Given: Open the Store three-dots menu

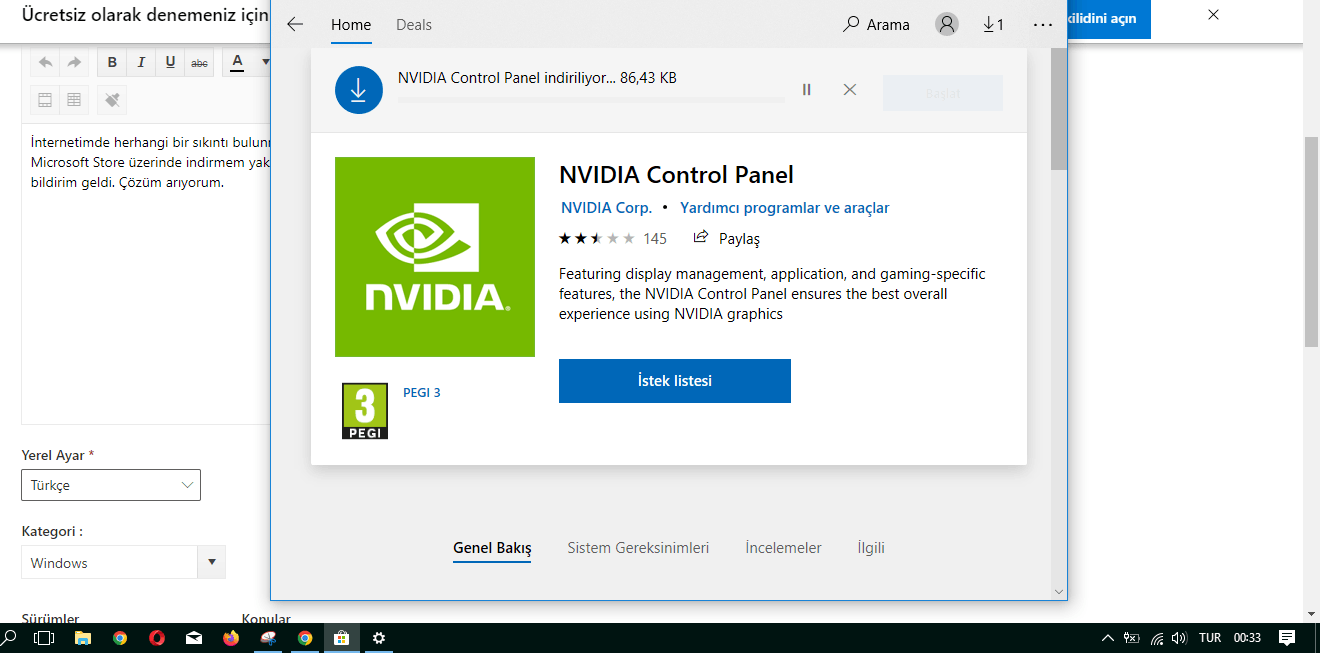Looking at the screenshot, I should pos(1043,24).
